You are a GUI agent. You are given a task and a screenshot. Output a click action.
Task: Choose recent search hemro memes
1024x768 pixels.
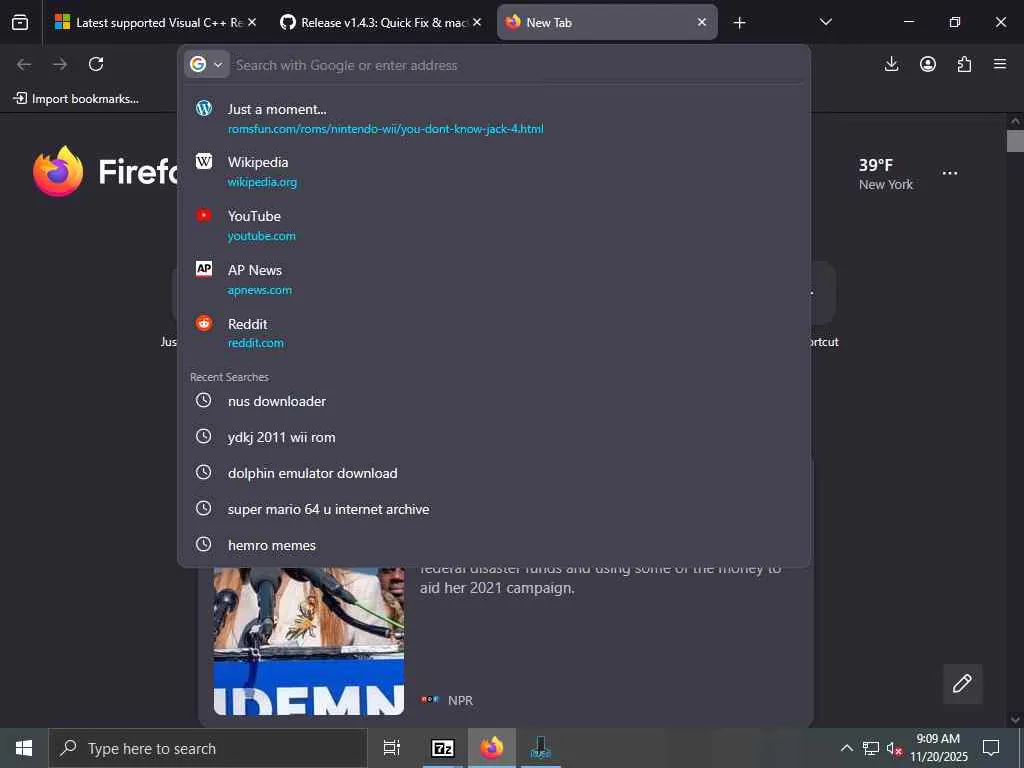[494, 545]
